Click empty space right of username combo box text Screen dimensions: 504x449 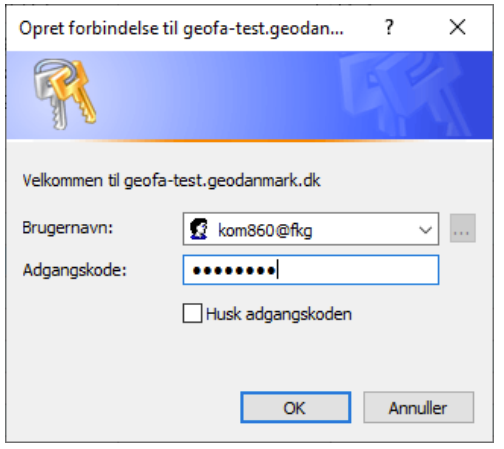tap(363, 230)
